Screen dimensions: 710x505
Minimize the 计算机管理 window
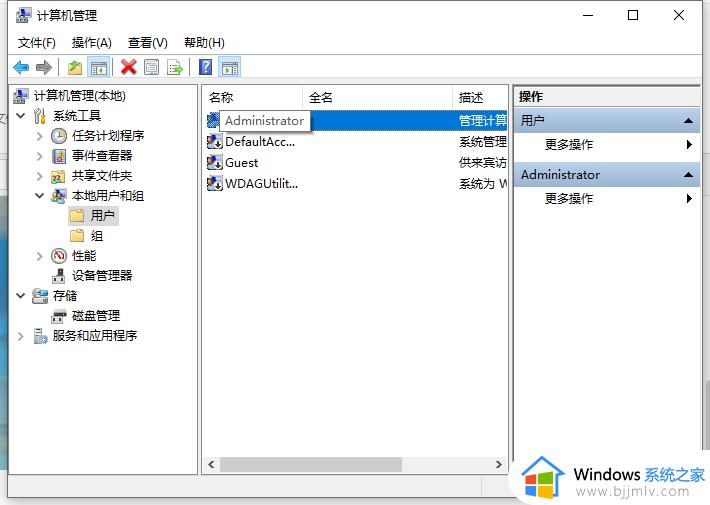point(588,15)
